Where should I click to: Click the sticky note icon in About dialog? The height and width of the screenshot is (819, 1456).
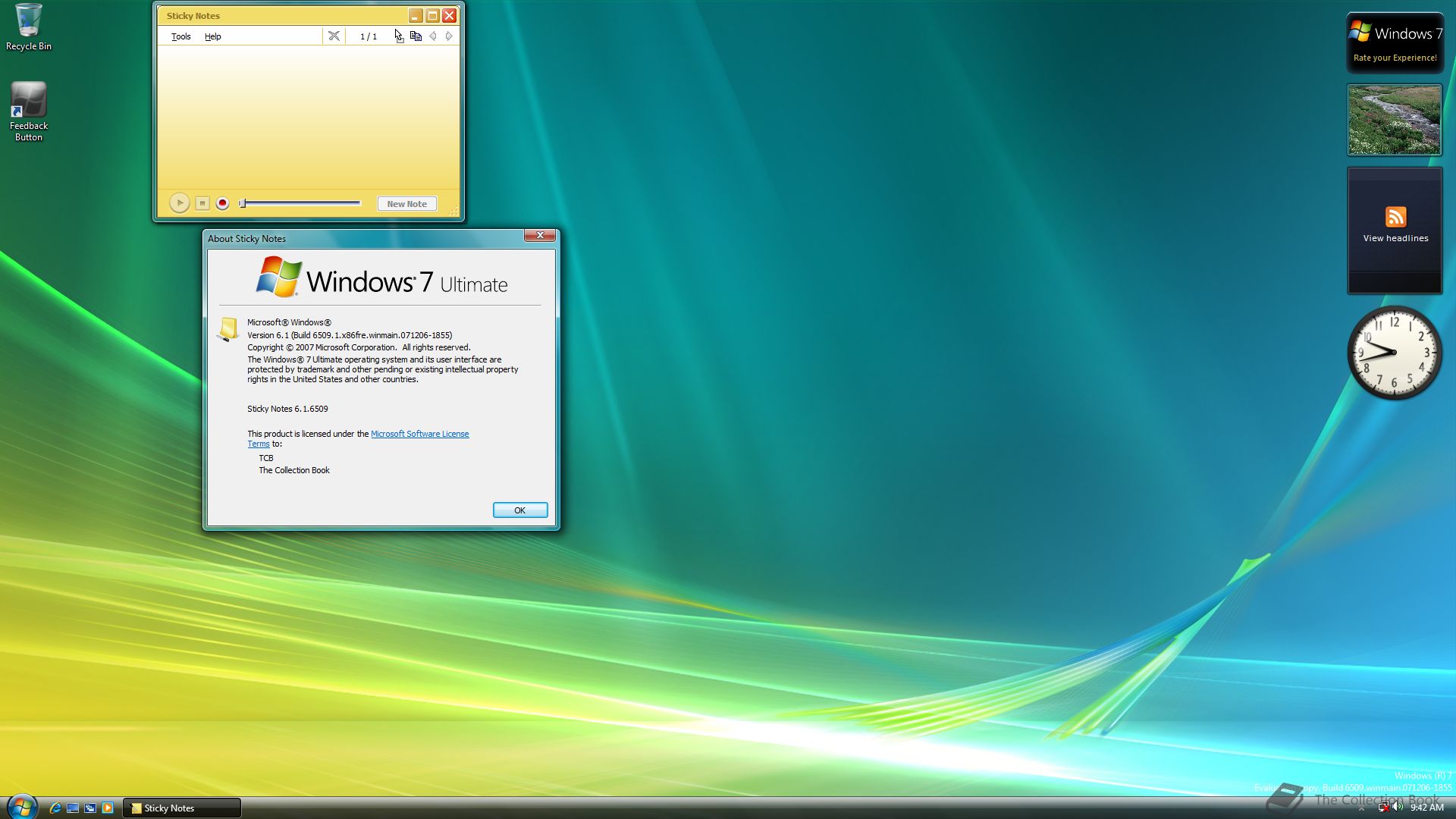click(227, 329)
